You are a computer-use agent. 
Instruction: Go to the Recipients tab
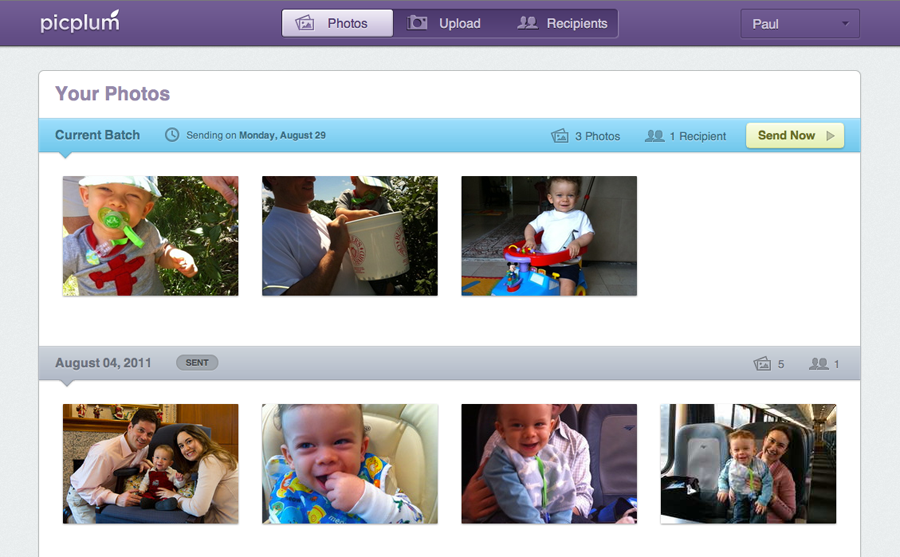tap(562, 24)
